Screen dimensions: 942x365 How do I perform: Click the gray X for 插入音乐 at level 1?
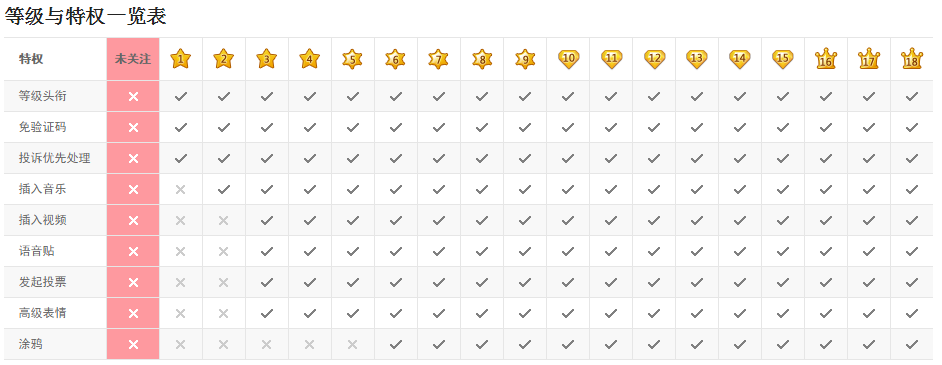[180, 189]
